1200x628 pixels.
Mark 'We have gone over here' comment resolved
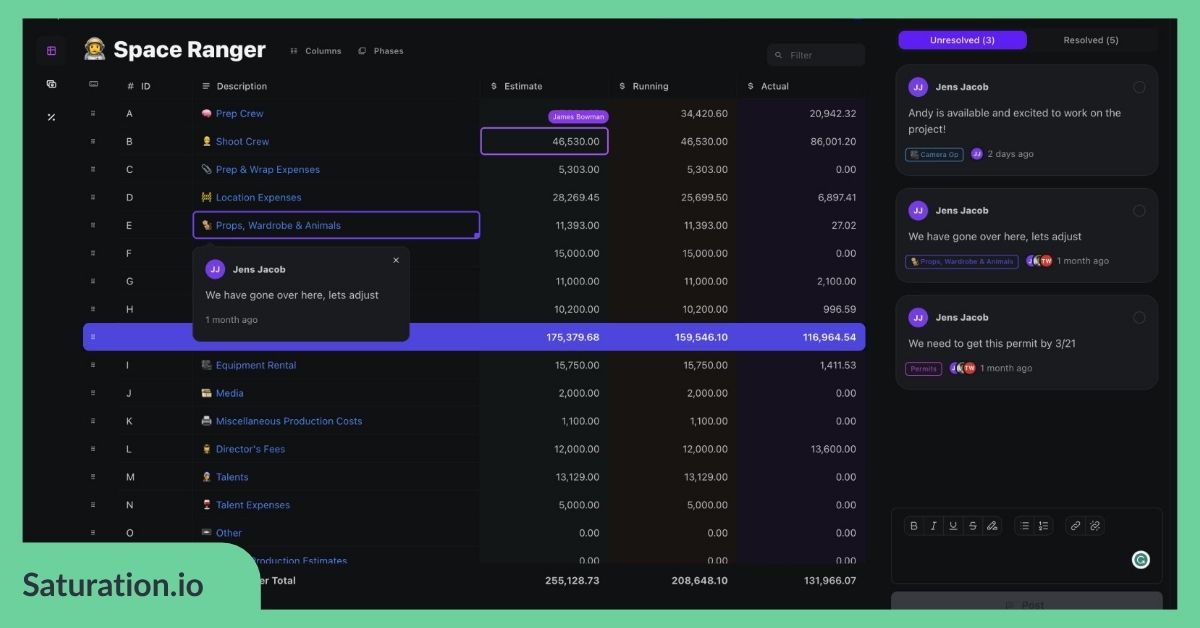(1139, 211)
